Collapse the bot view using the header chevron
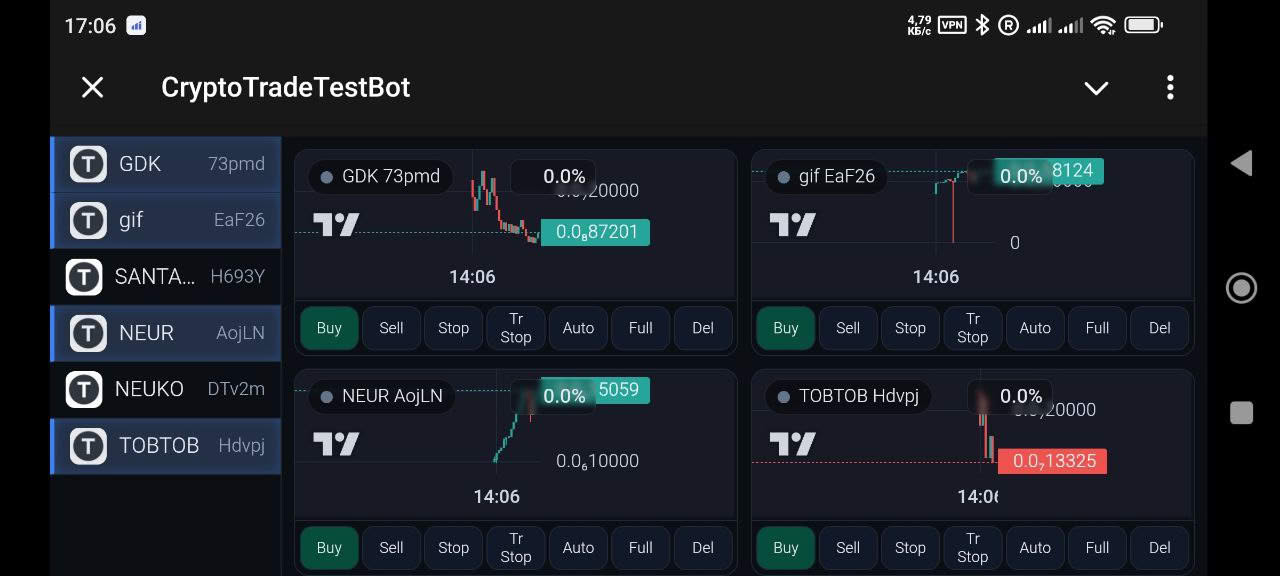Screen dimensions: 1280x576 pos(1096,88)
